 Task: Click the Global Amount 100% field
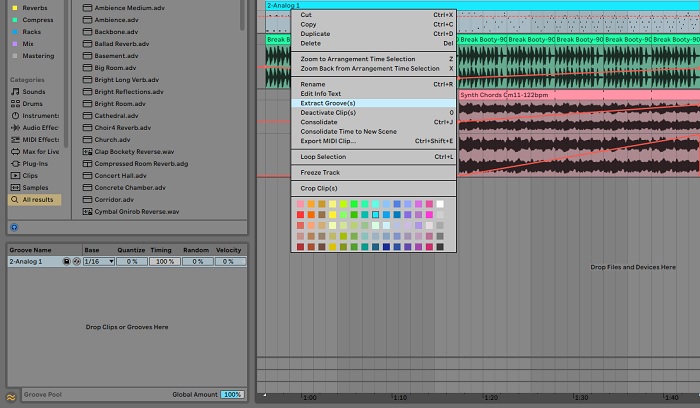point(232,395)
